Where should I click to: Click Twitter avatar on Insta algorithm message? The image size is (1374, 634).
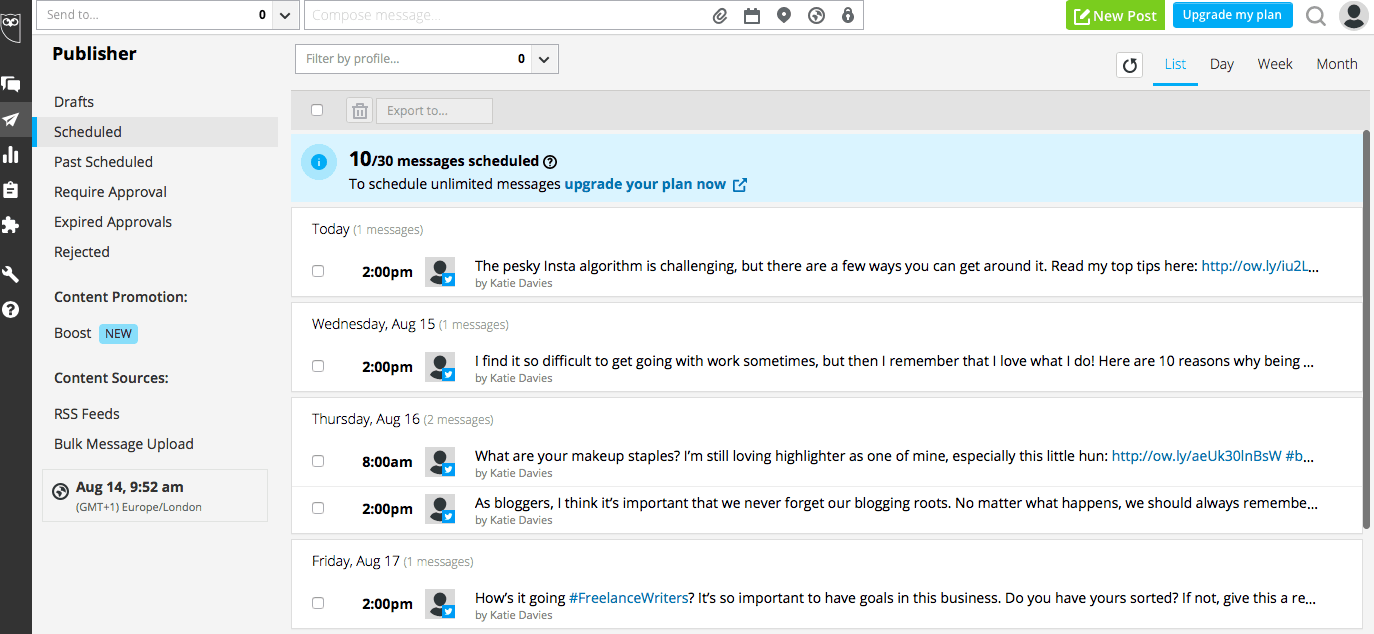pyautogui.click(x=440, y=272)
